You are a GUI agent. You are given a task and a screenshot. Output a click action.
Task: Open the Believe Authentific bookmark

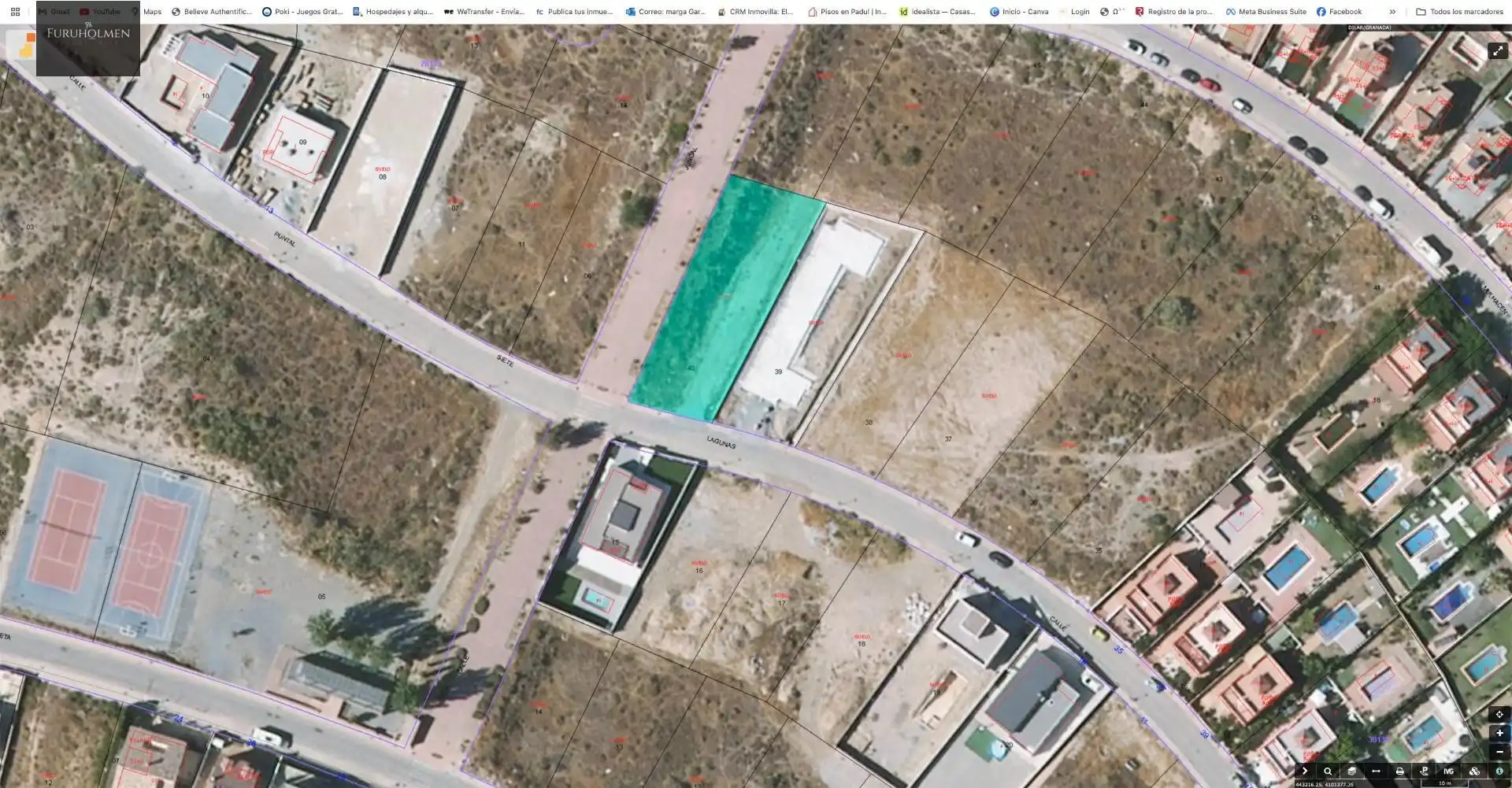coord(212,12)
